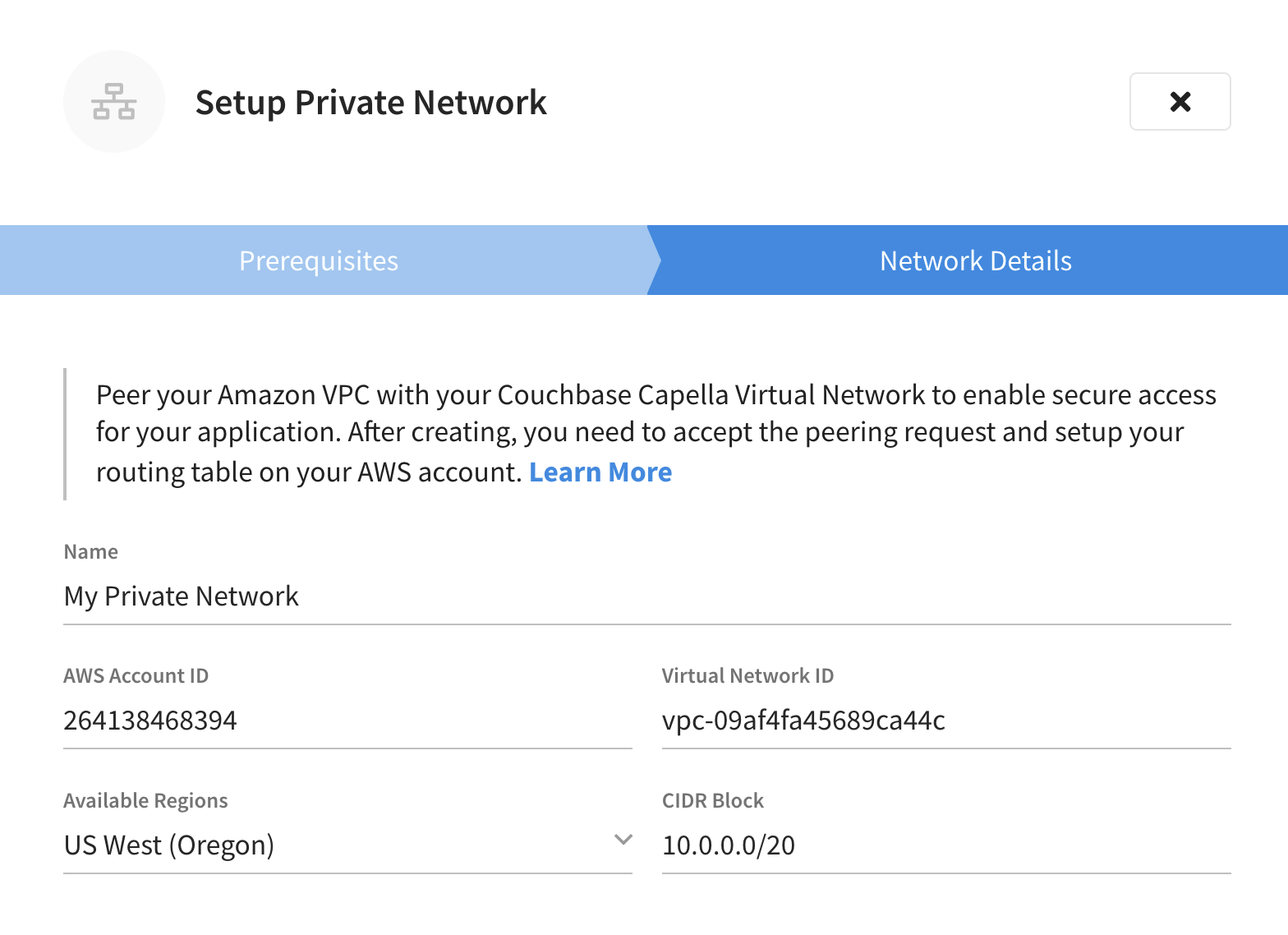Click the Virtual Network ID label

pyautogui.click(x=747, y=676)
